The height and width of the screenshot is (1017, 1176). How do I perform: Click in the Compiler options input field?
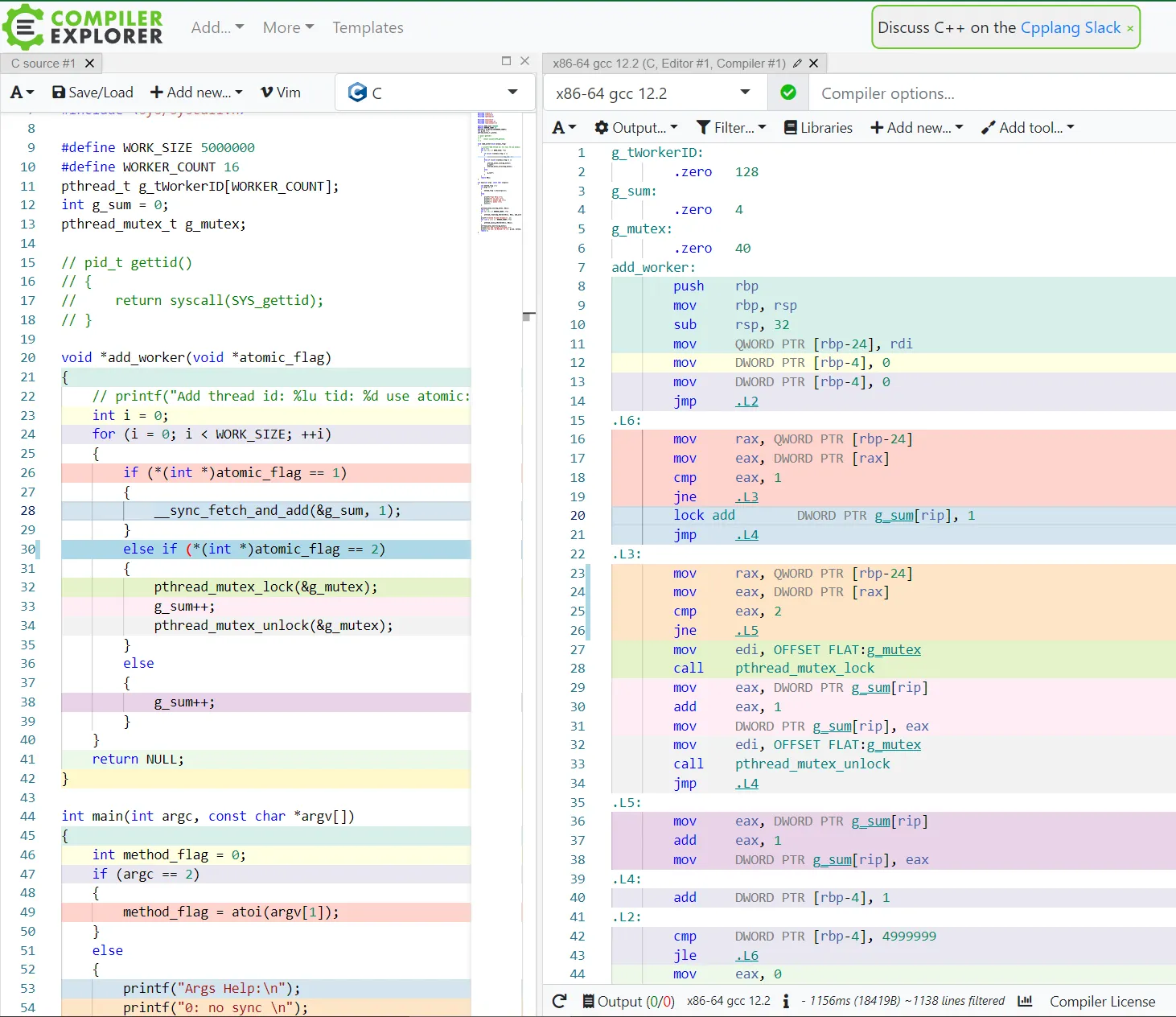click(993, 93)
